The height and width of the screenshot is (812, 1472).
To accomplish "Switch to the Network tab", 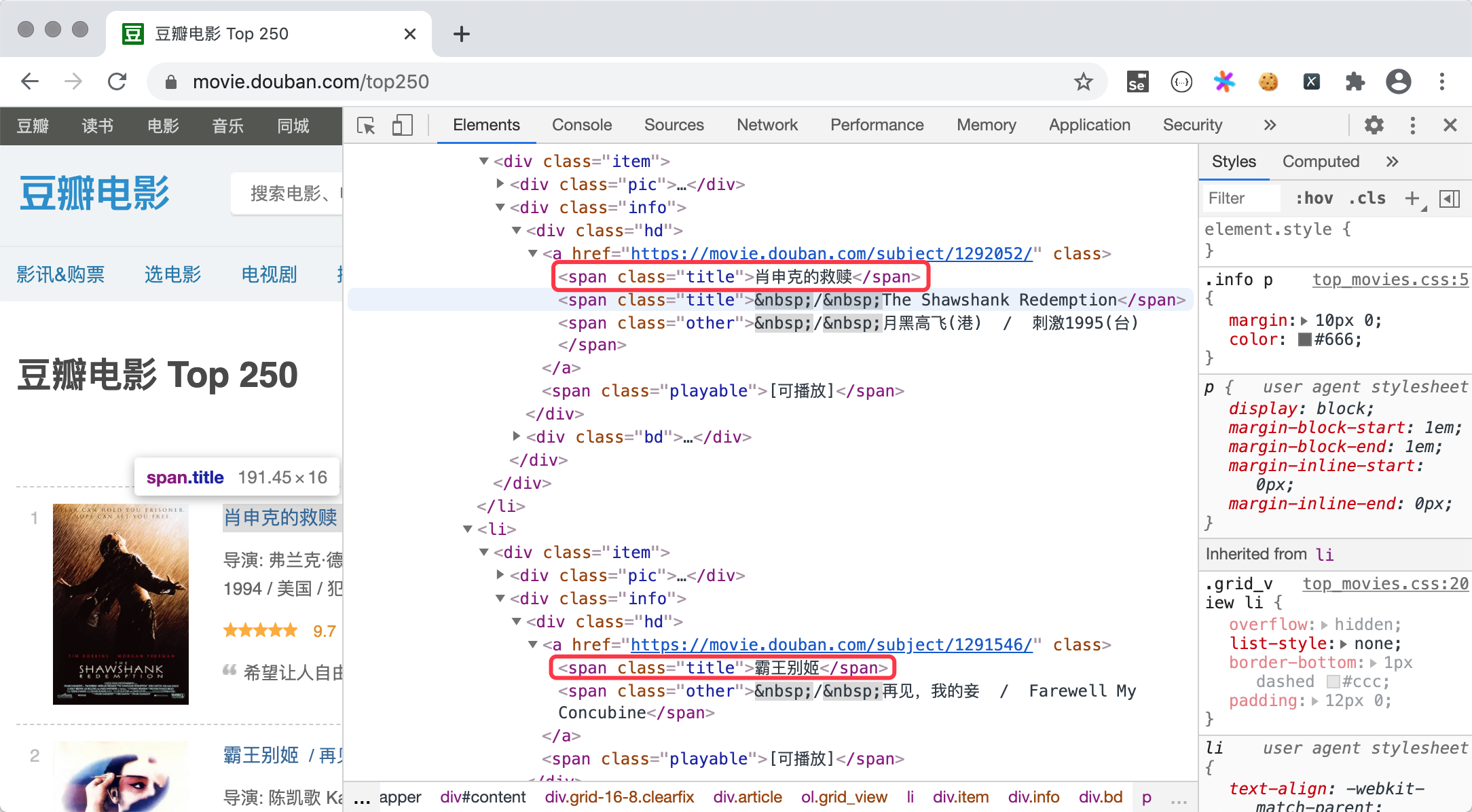I will (x=767, y=125).
